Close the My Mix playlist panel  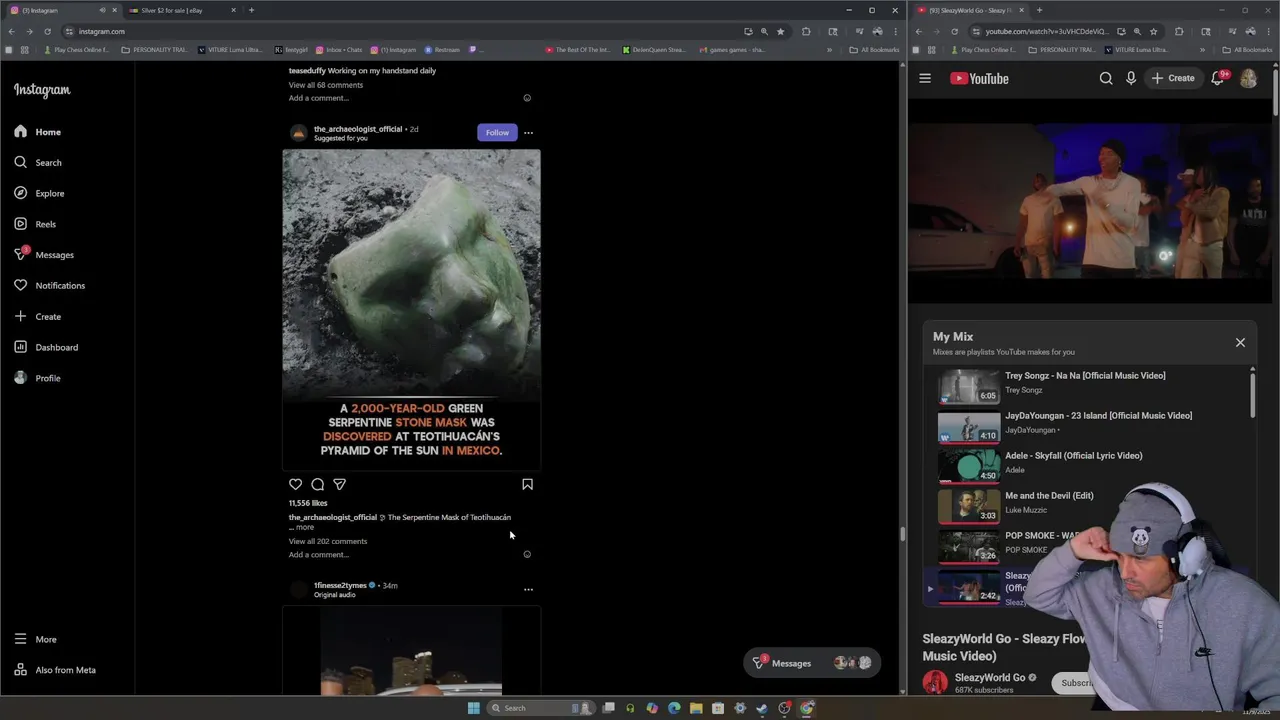click(x=1240, y=342)
